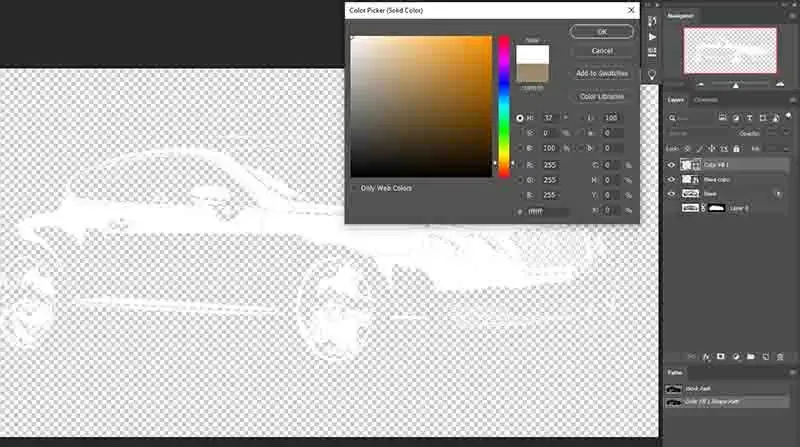Open the Properties icon in side dock
Image resolution: width=800 pixels, height=447 pixels.
tap(652, 53)
